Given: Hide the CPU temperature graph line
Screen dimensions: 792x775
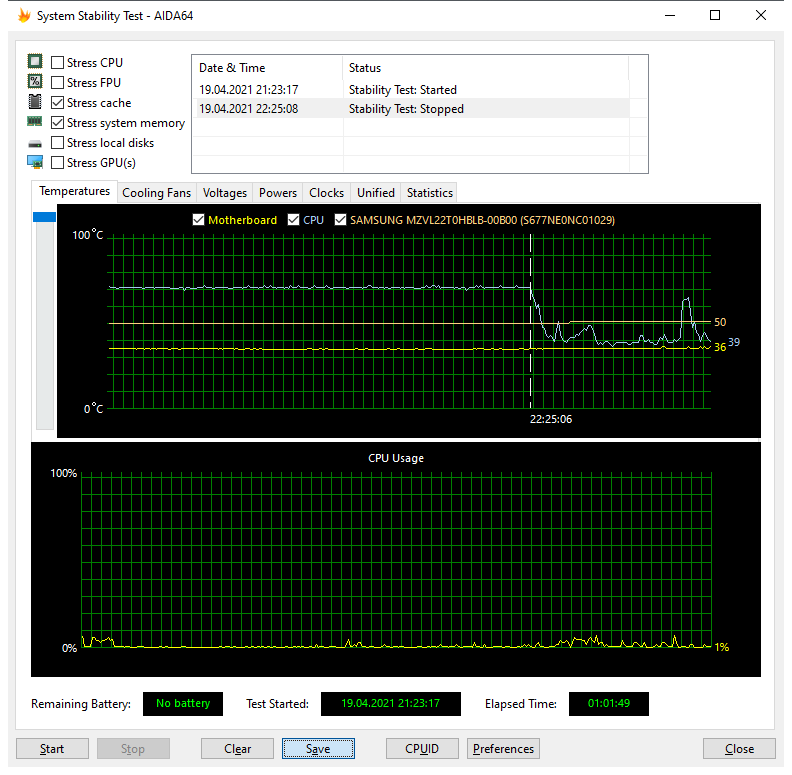Looking at the screenshot, I should [293, 220].
